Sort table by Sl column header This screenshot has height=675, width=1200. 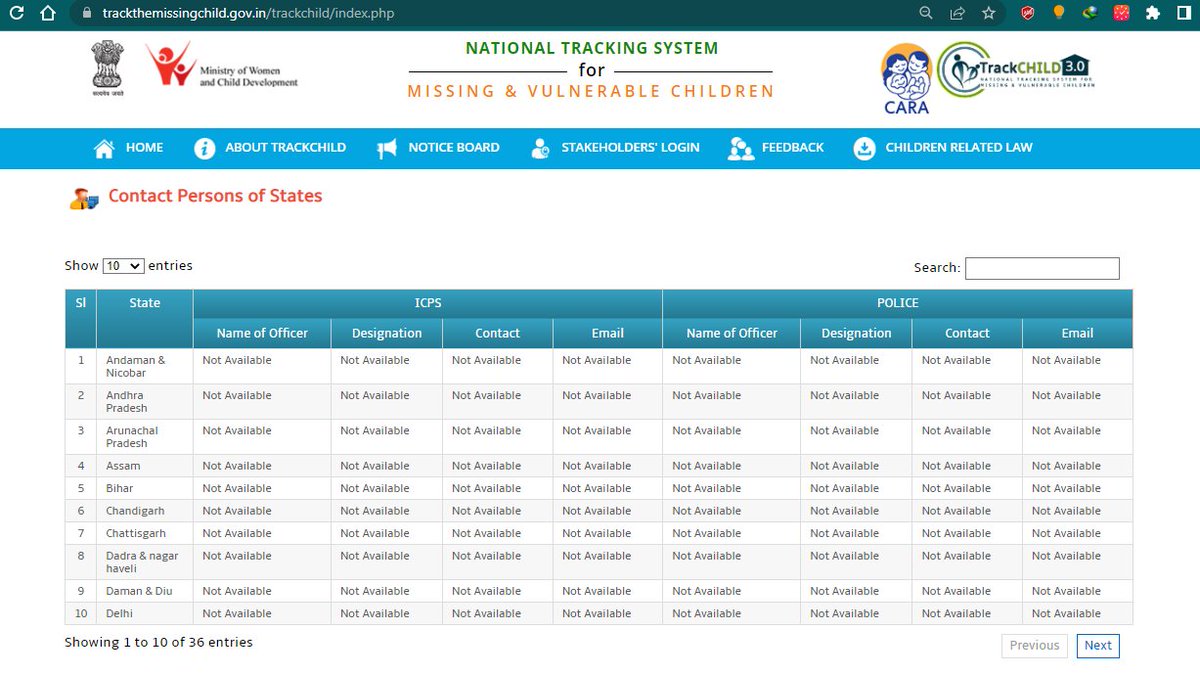(81, 319)
